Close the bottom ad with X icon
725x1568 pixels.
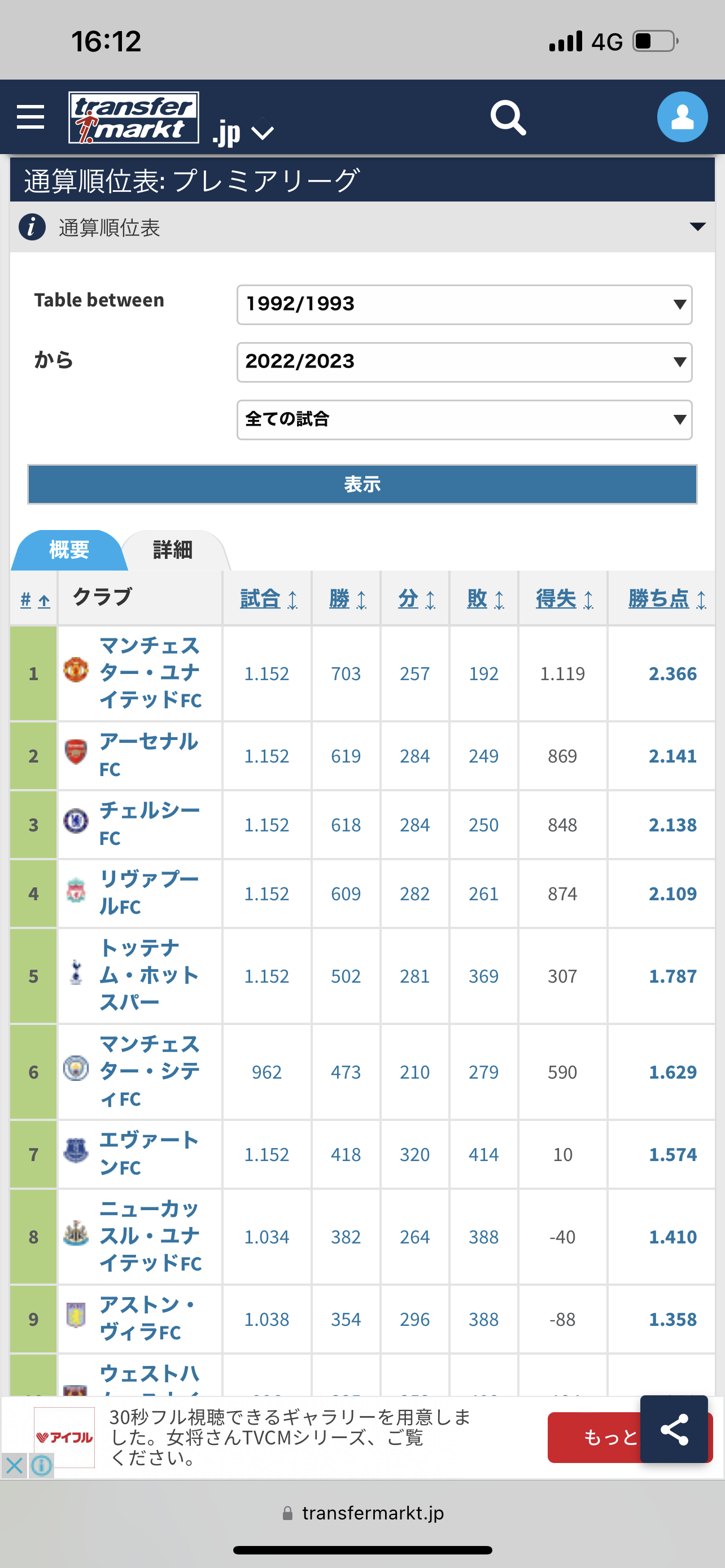coord(14,1466)
